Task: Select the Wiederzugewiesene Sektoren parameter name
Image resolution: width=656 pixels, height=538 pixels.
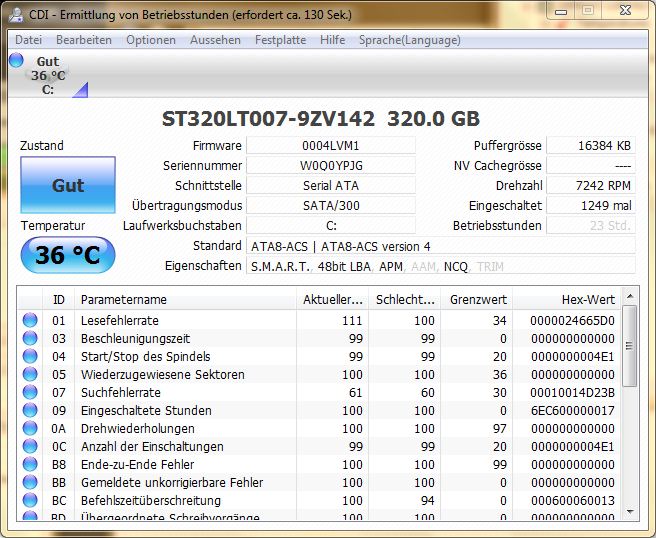Action: pyautogui.click(x=163, y=374)
